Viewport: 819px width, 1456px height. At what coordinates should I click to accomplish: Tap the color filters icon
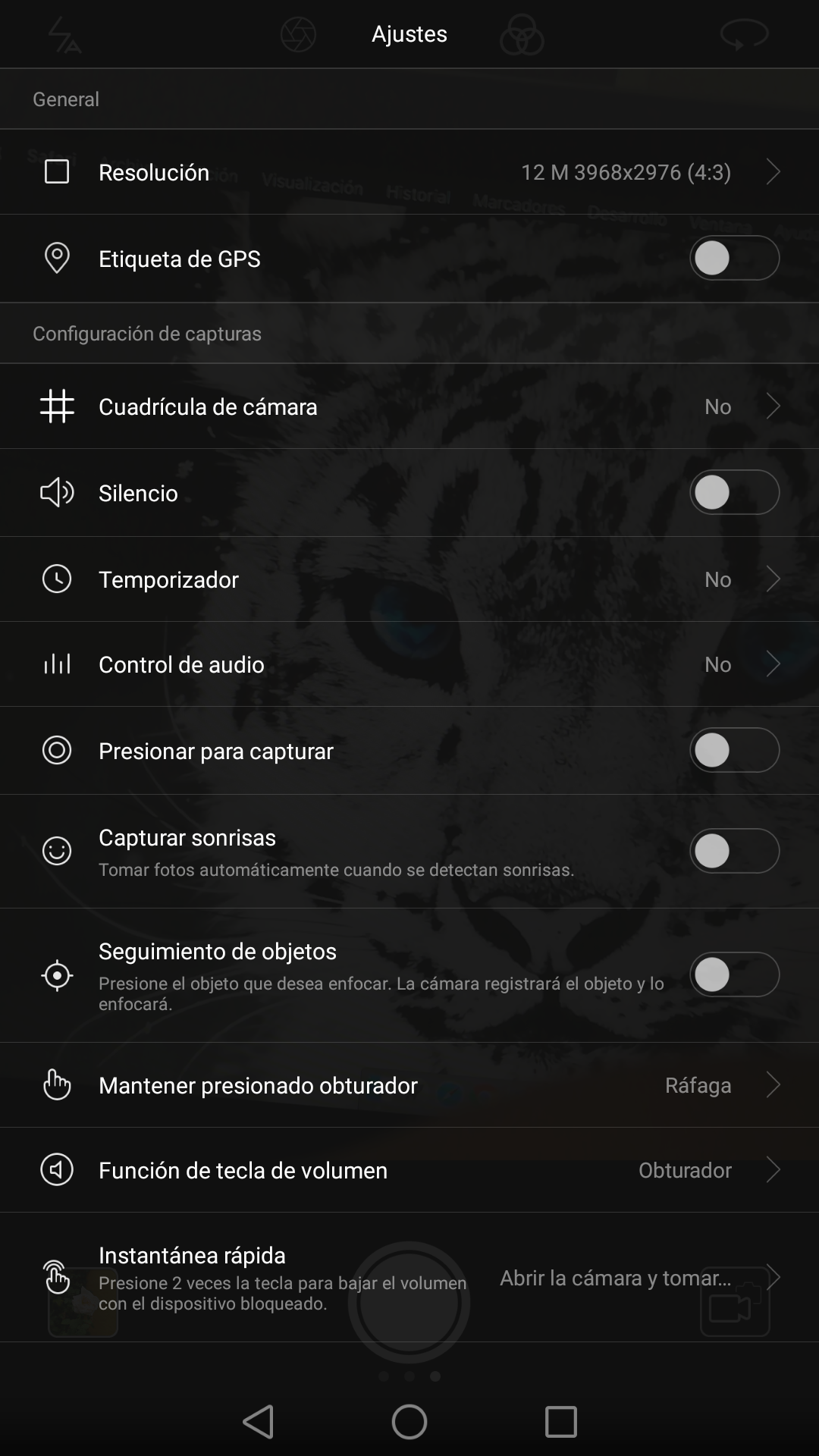click(x=522, y=35)
